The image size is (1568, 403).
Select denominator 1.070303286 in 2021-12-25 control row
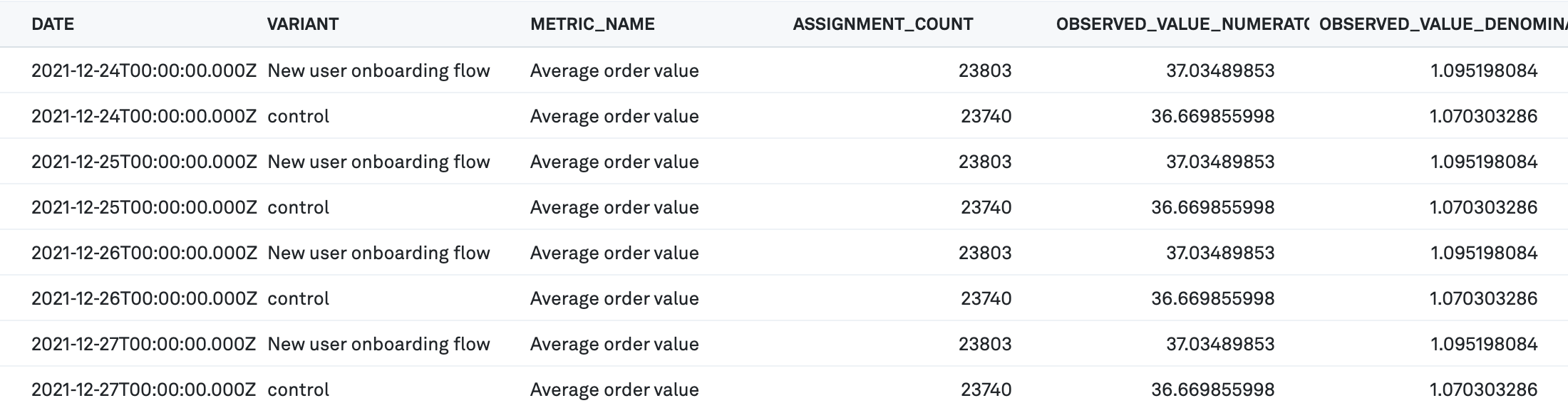point(1483,207)
